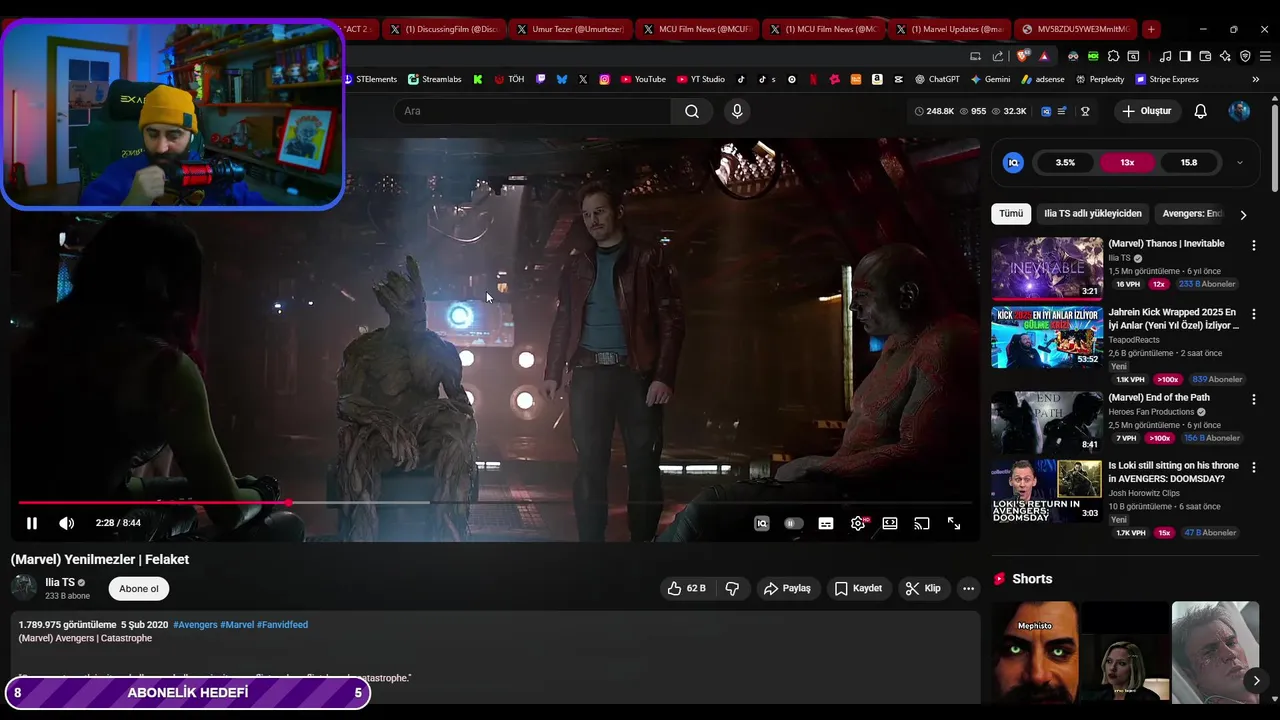Open options for Is Loki still sitting video
The width and height of the screenshot is (1280, 720).
(x=1253, y=467)
